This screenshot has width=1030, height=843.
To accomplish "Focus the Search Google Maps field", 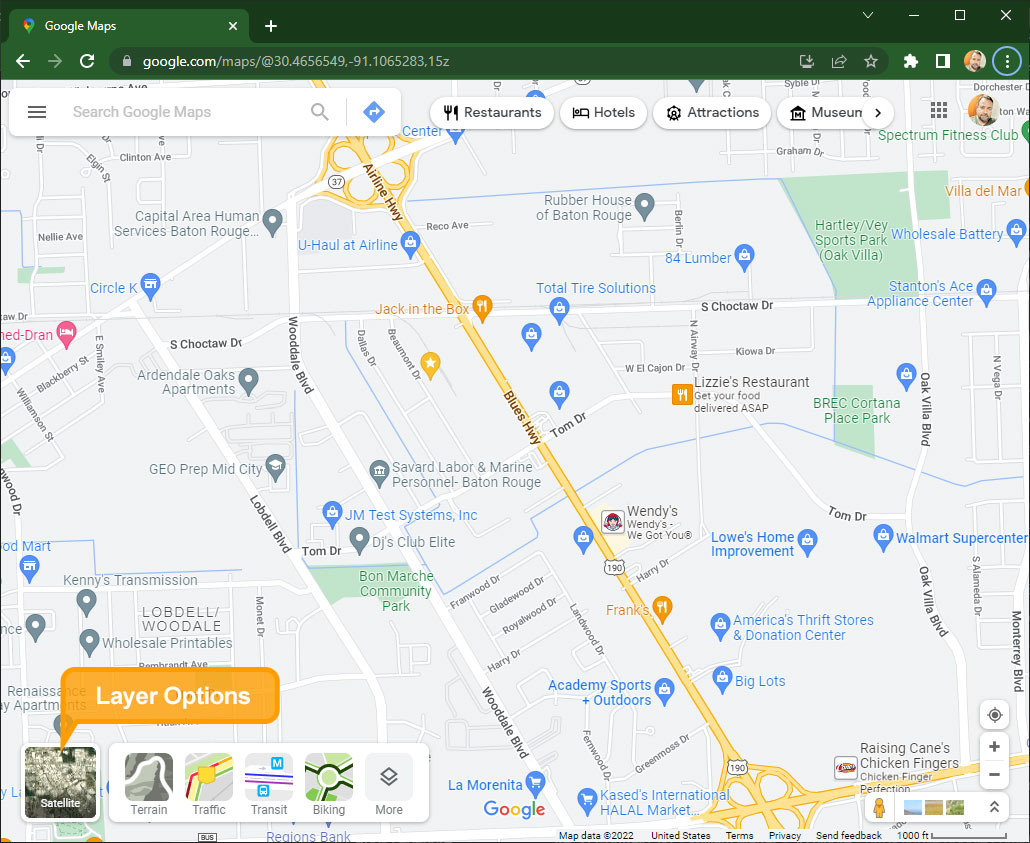I will 189,112.
